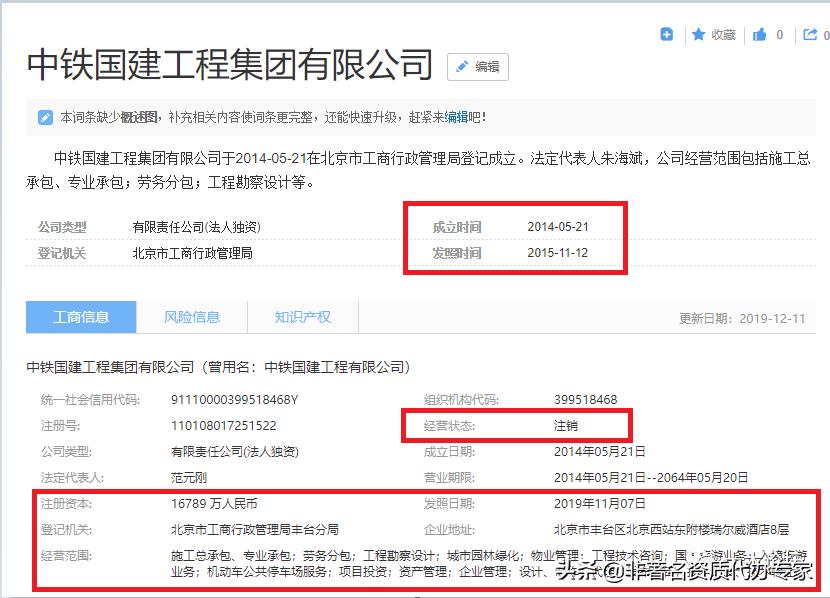
Task: Select the active 工商信息 tab
Action: click(80, 315)
